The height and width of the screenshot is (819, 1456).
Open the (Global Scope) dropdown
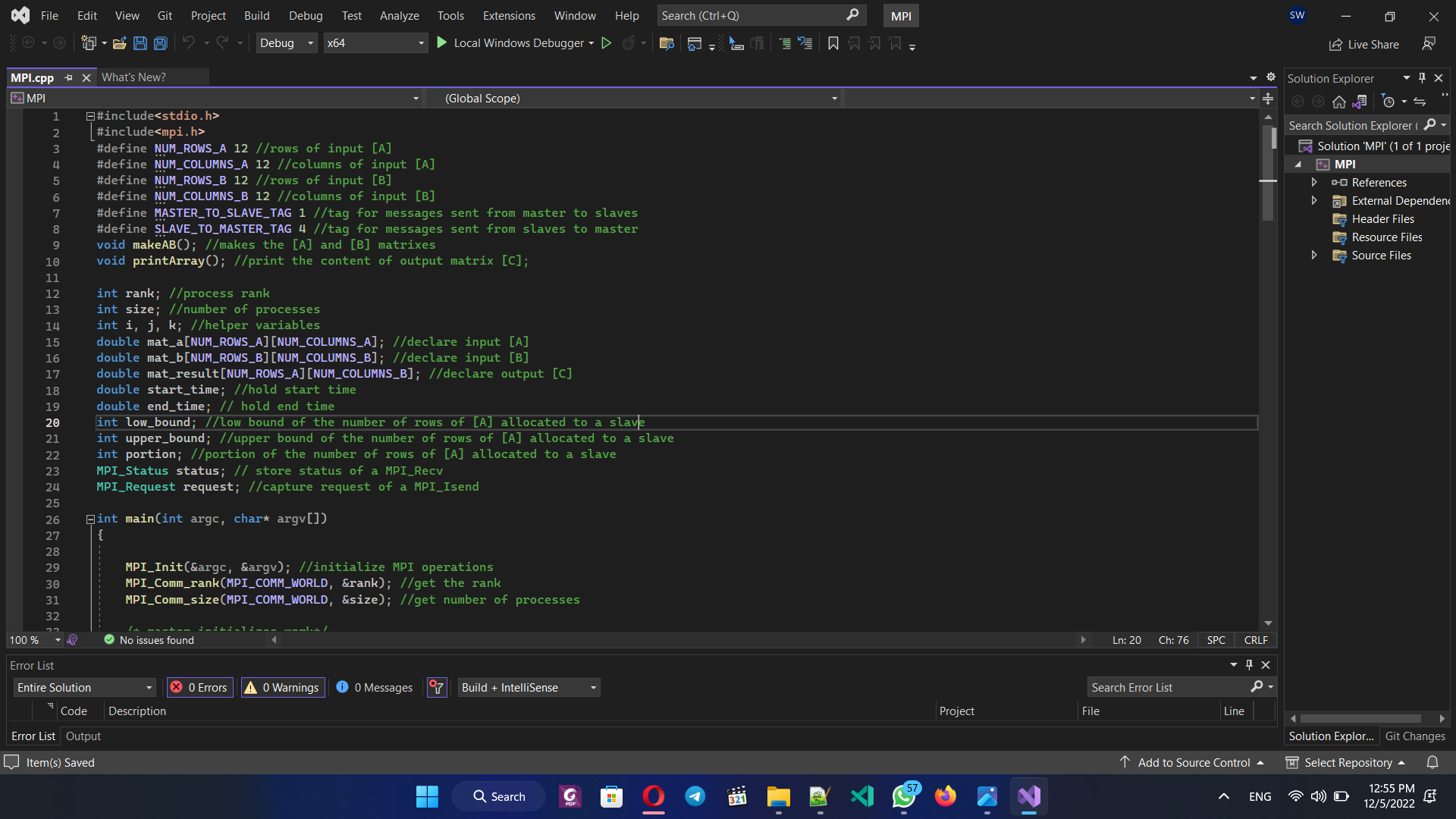(x=834, y=99)
